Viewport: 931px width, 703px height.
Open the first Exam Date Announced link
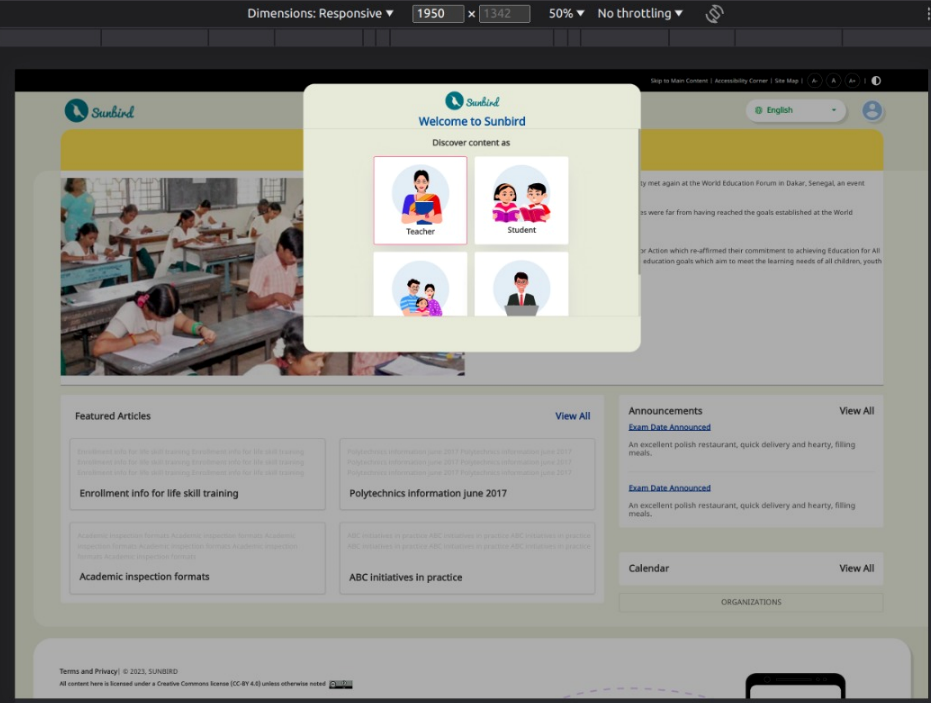tap(669, 427)
